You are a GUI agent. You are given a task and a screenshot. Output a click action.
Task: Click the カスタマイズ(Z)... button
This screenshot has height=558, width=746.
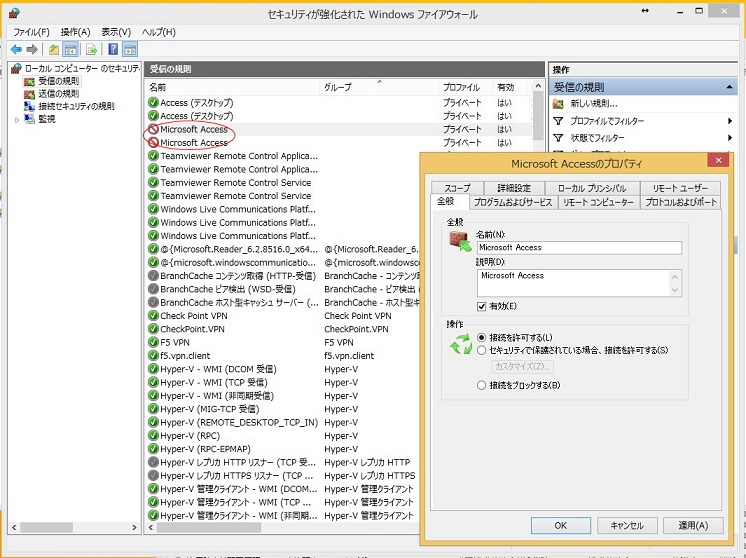point(522,366)
